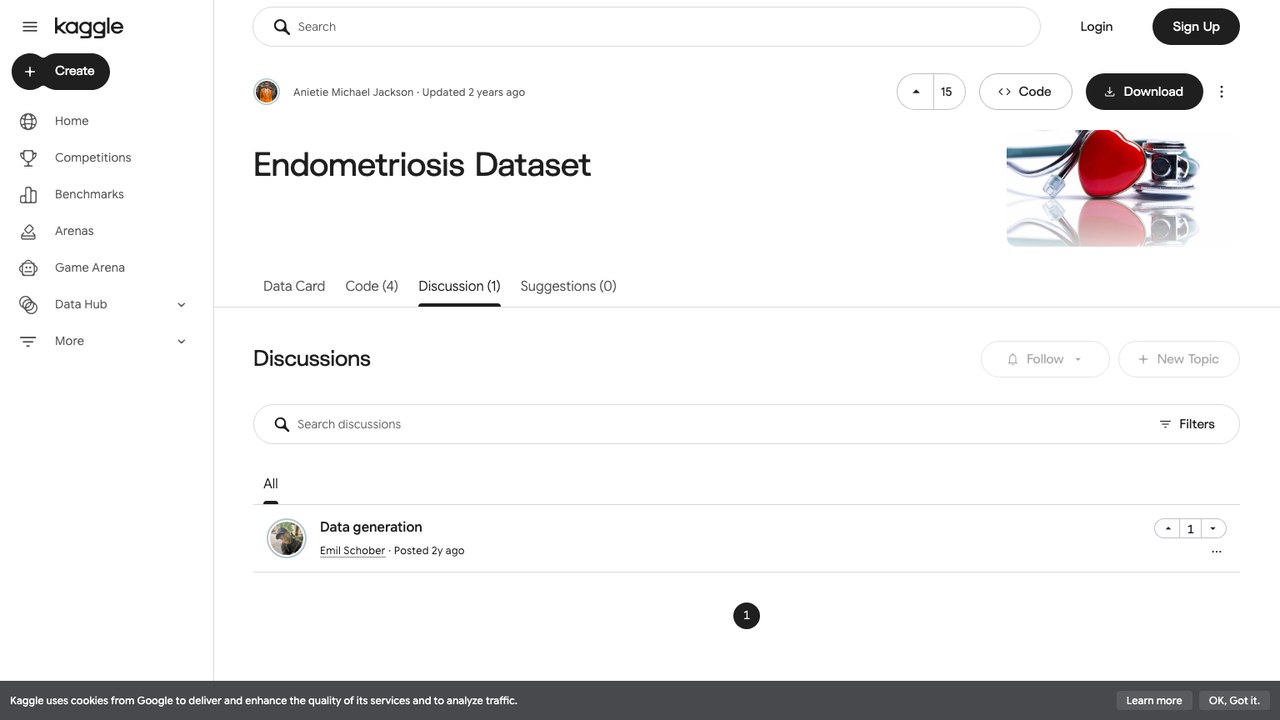Viewport: 1280px width, 720px height.
Task: Expand the More sidebar section
Action: (181, 341)
